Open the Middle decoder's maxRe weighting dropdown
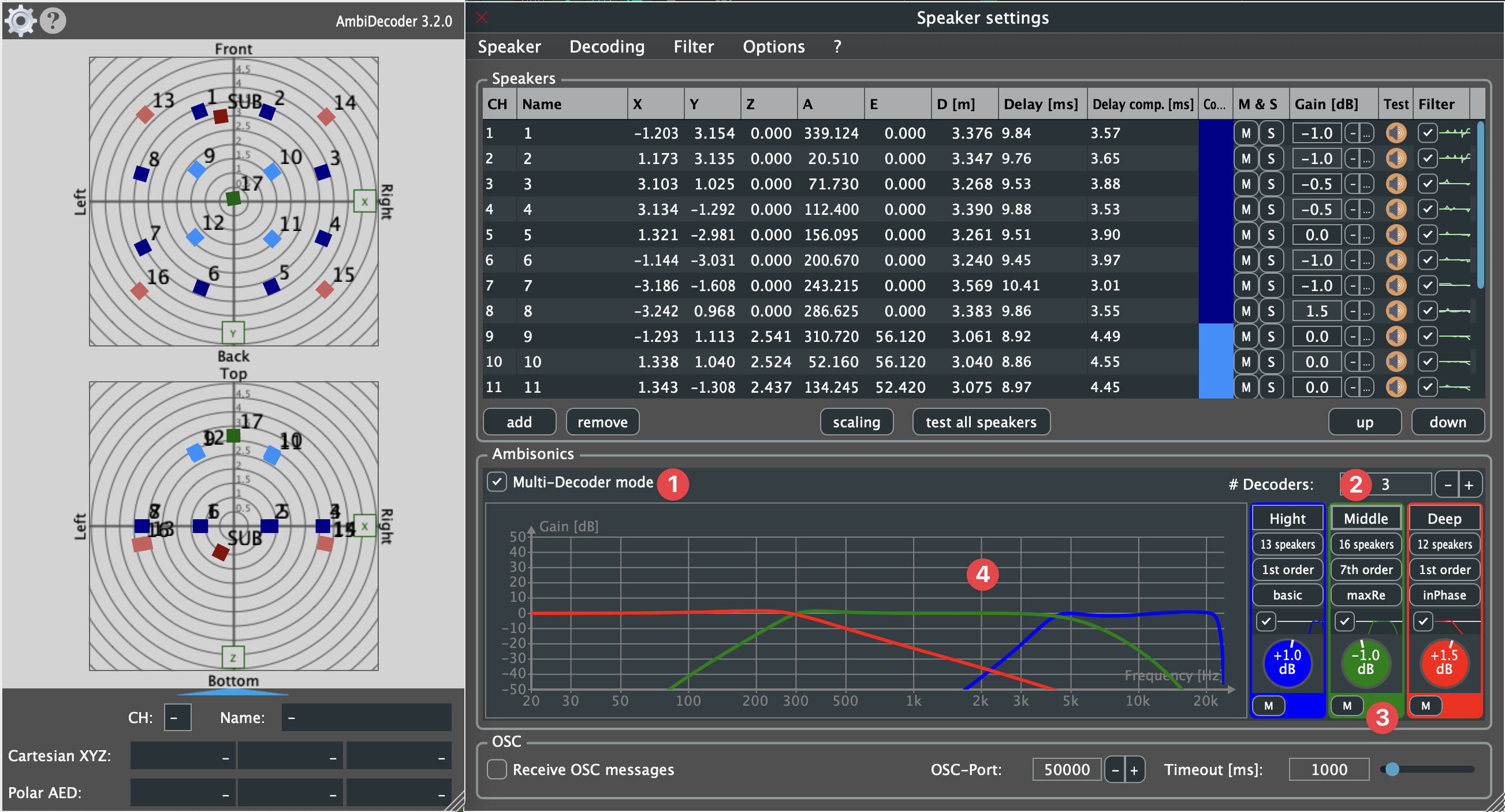 coord(1365,595)
